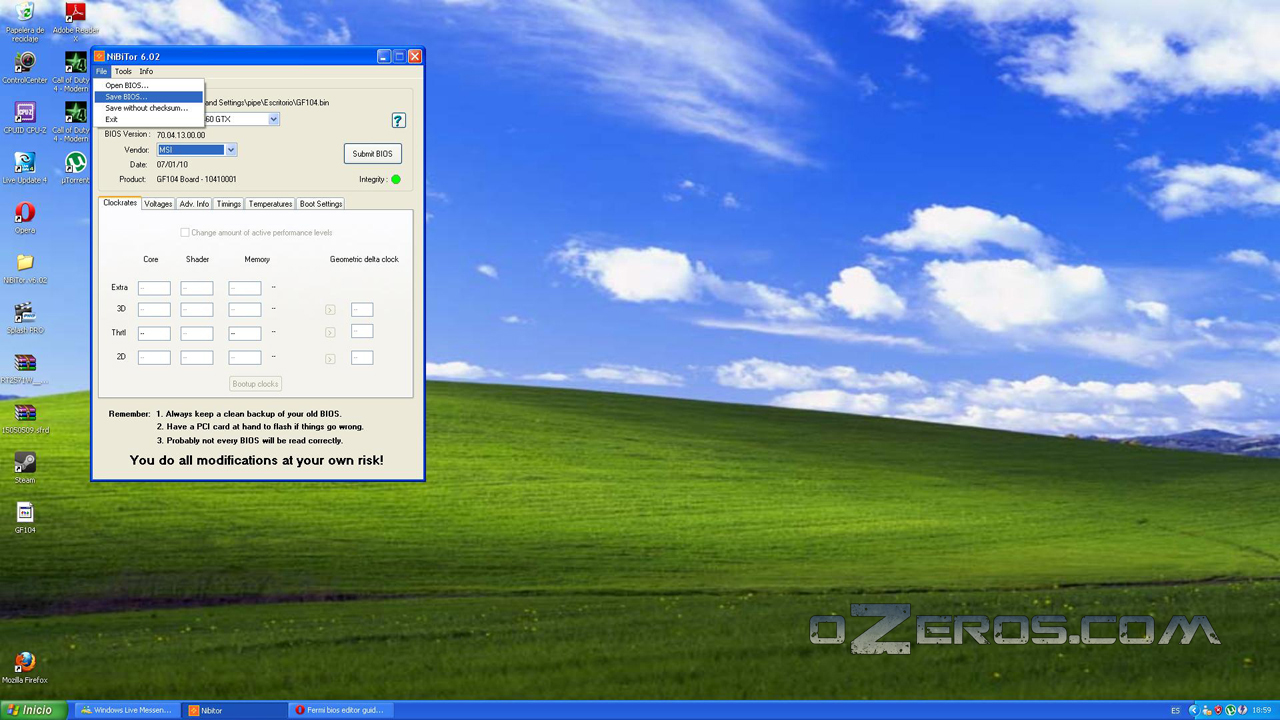Open the Opera browser shortcut
Viewport: 1280px width, 720px height.
click(25, 218)
